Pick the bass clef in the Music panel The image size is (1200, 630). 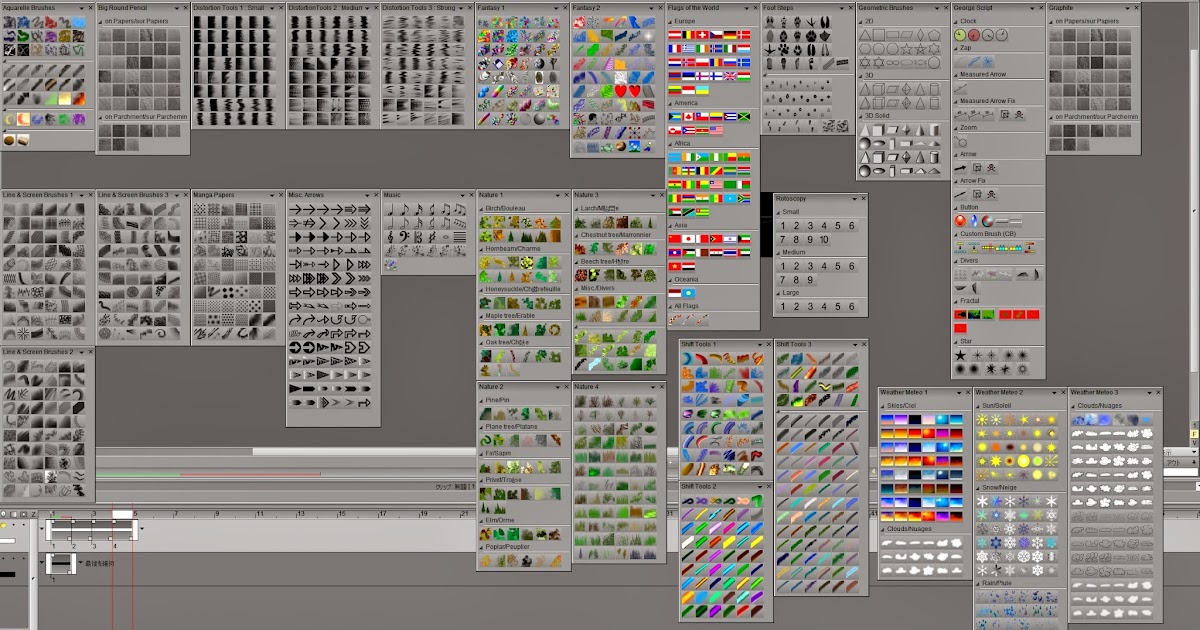pyautogui.click(x=404, y=237)
